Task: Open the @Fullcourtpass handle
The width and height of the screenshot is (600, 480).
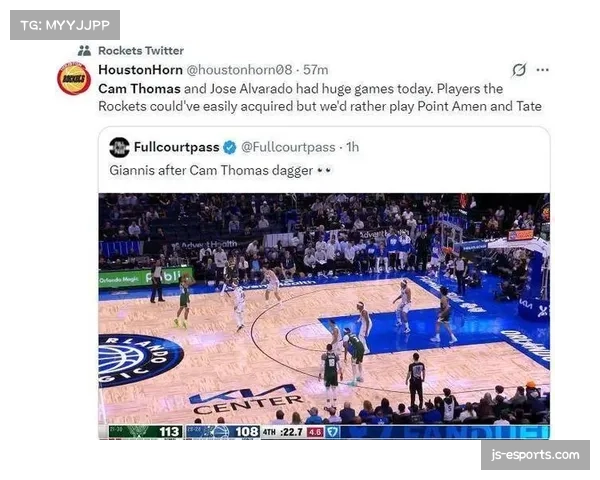Action: coord(288,147)
